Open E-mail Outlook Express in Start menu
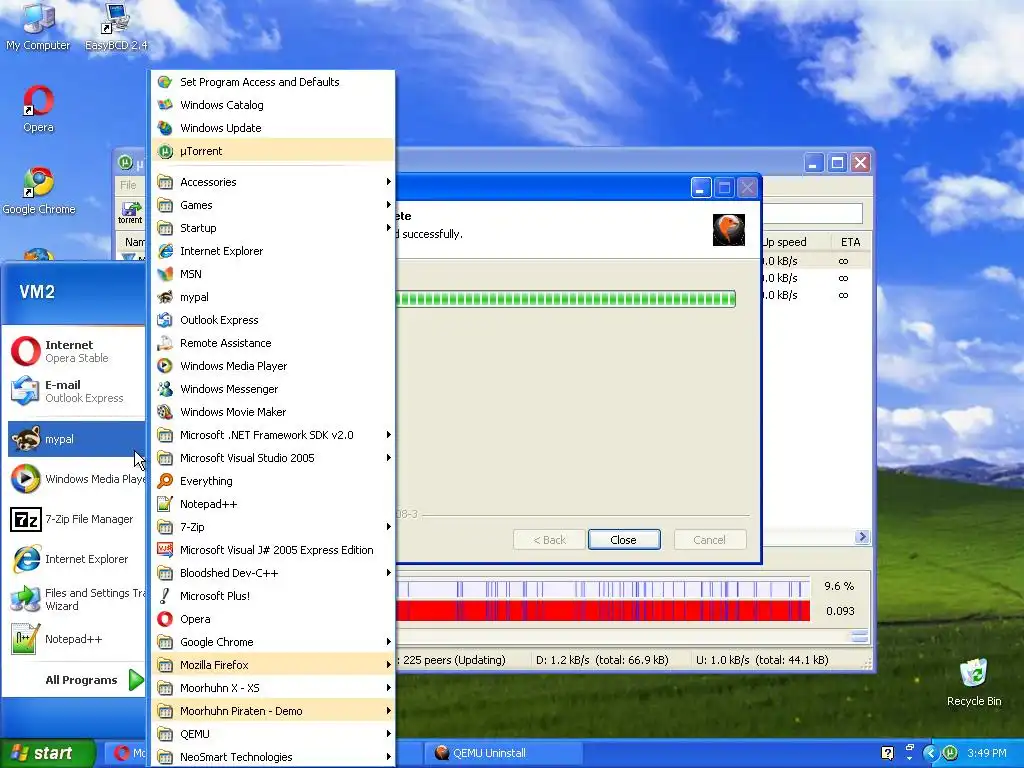Screen dimensions: 1024x768 [x=76, y=391]
